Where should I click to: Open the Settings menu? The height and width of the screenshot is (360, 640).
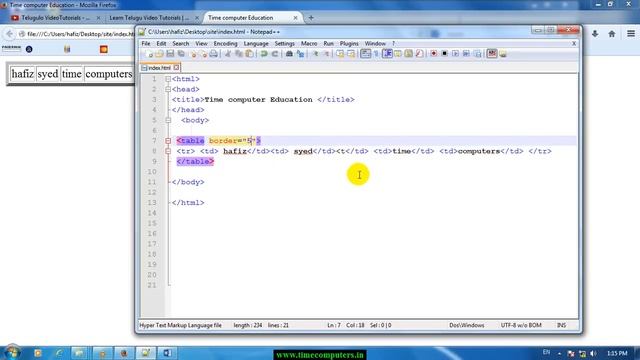(x=284, y=43)
